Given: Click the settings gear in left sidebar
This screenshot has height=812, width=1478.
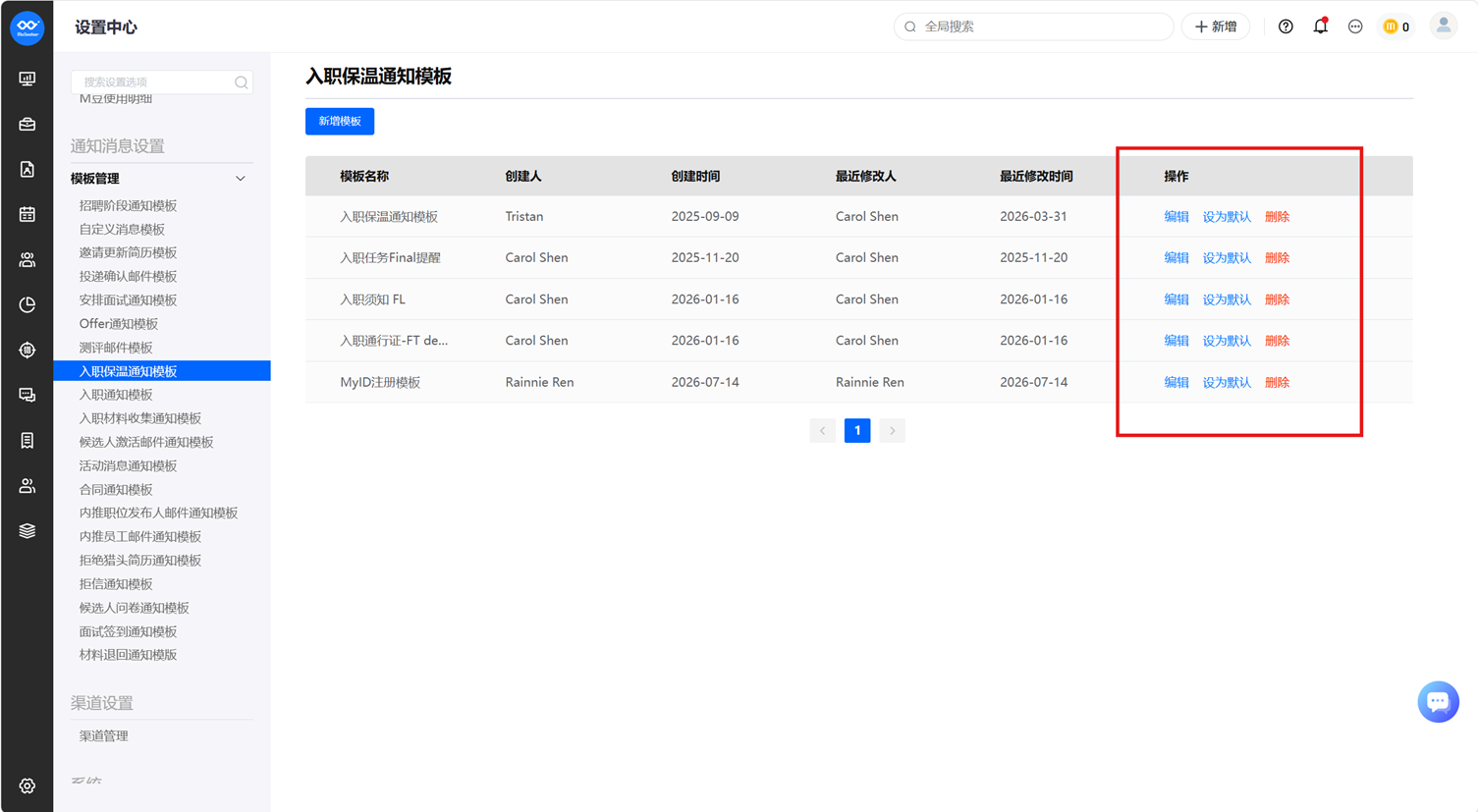Looking at the screenshot, I should tap(27, 785).
